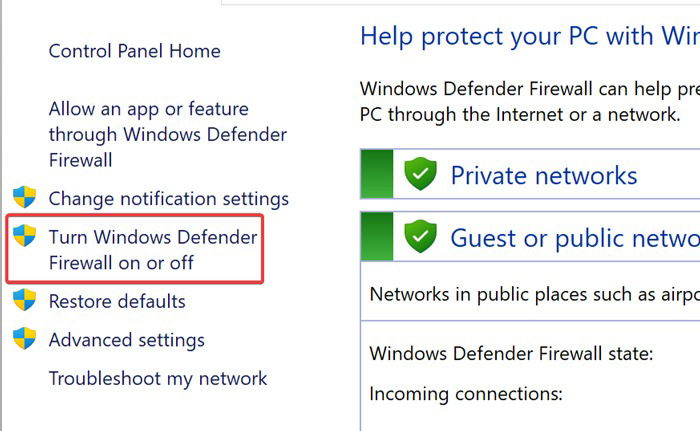Open Control Panel Home
Screen dimensions: 700x431
(x=134, y=51)
